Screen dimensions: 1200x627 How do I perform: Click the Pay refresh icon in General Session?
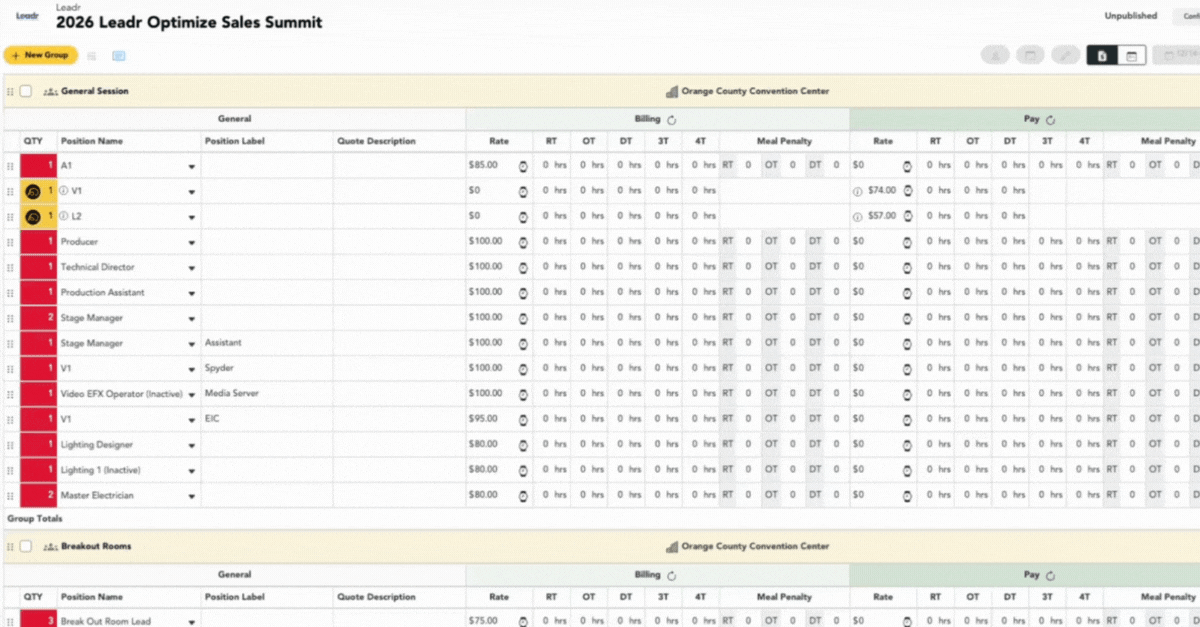[1050, 119]
